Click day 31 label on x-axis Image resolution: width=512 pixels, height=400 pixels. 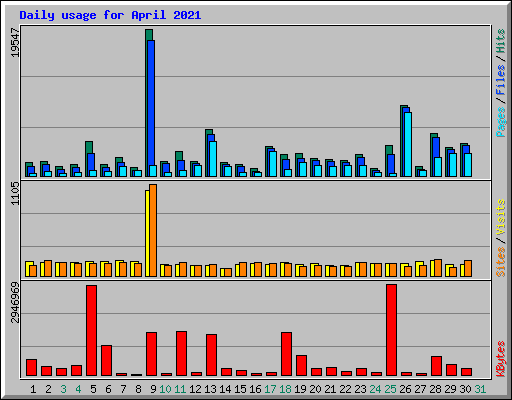click(x=480, y=389)
